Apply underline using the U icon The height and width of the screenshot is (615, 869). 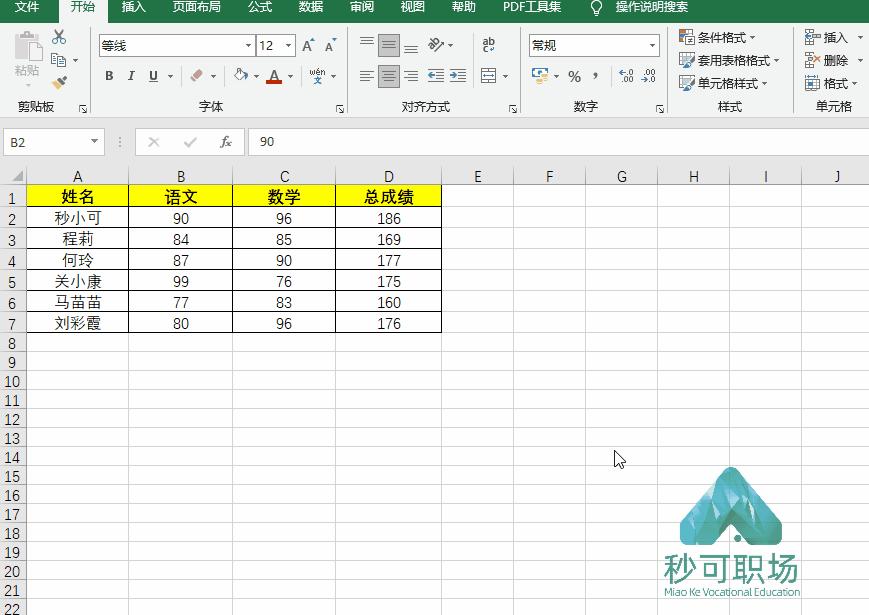[x=152, y=77]
